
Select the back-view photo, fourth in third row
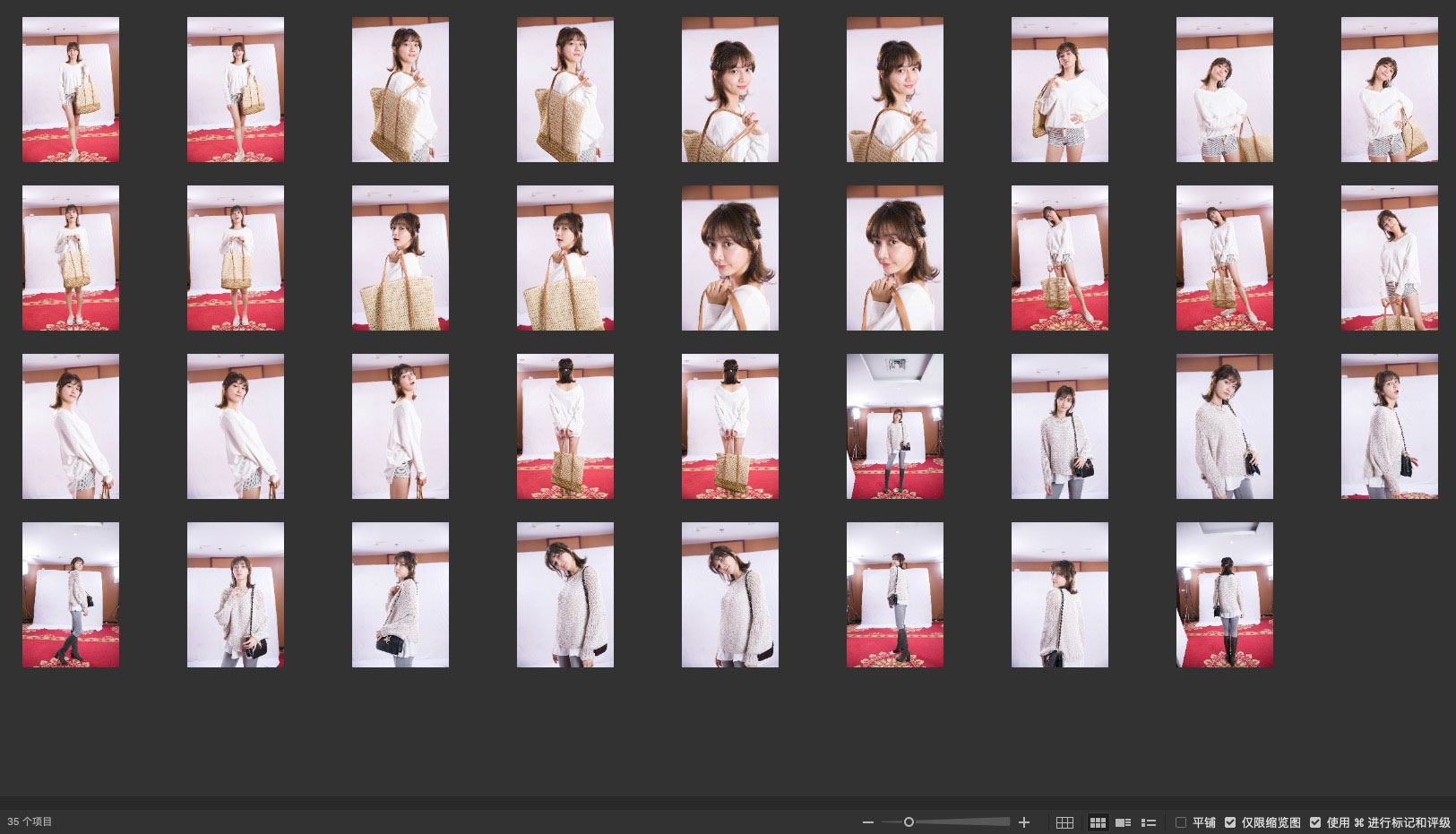click(564, 426)
